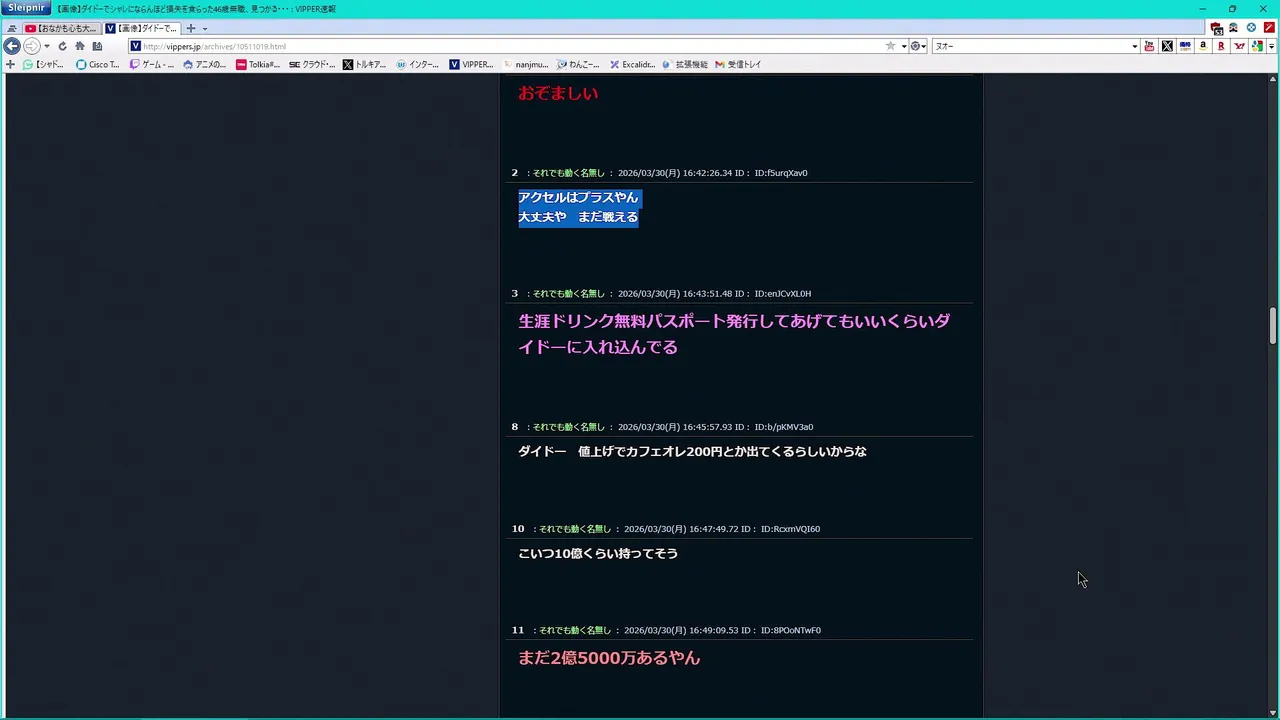This screenshot has width=1280, height=720.
Task: Open the Cisco T... bookmark
Action: tap(98, 64)
